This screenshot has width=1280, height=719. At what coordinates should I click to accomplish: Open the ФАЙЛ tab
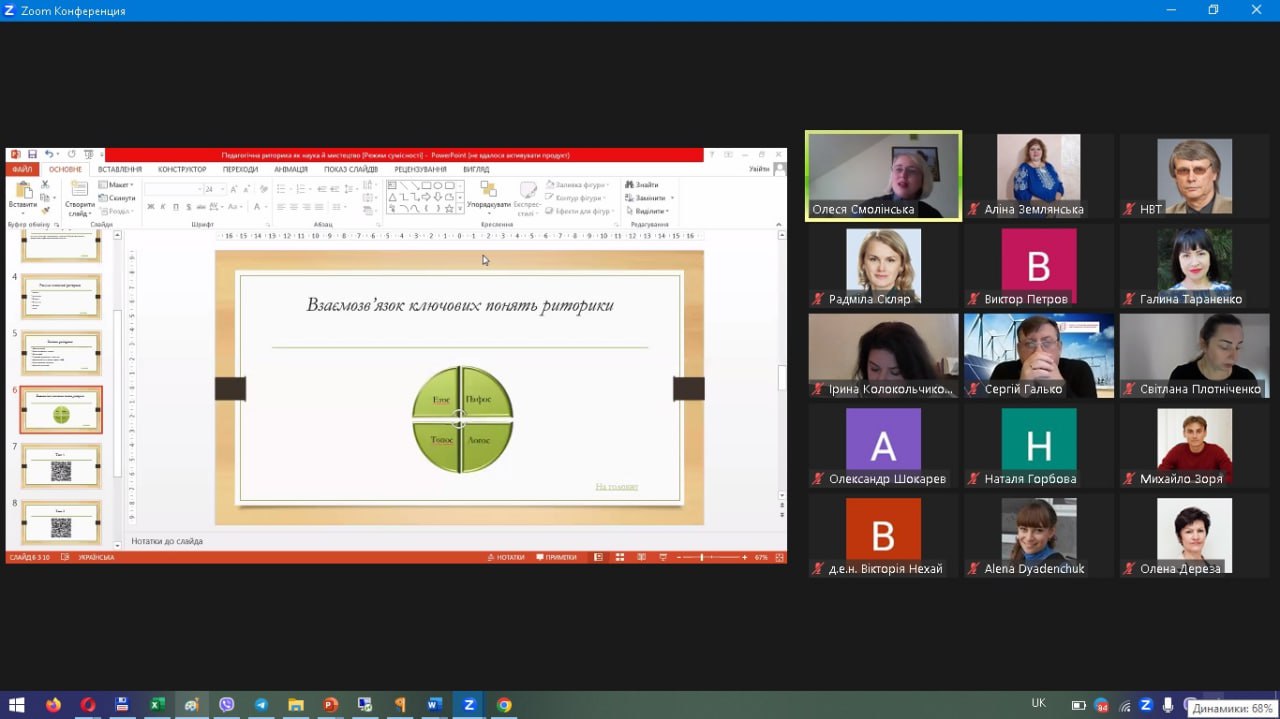(x=22, y=170)
